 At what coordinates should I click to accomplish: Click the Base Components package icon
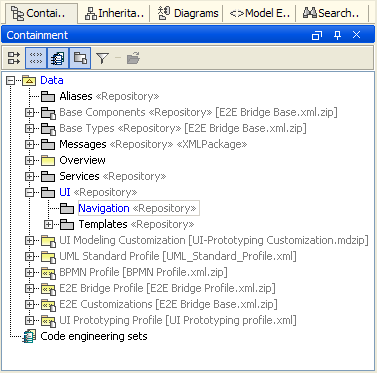(48, 113)
